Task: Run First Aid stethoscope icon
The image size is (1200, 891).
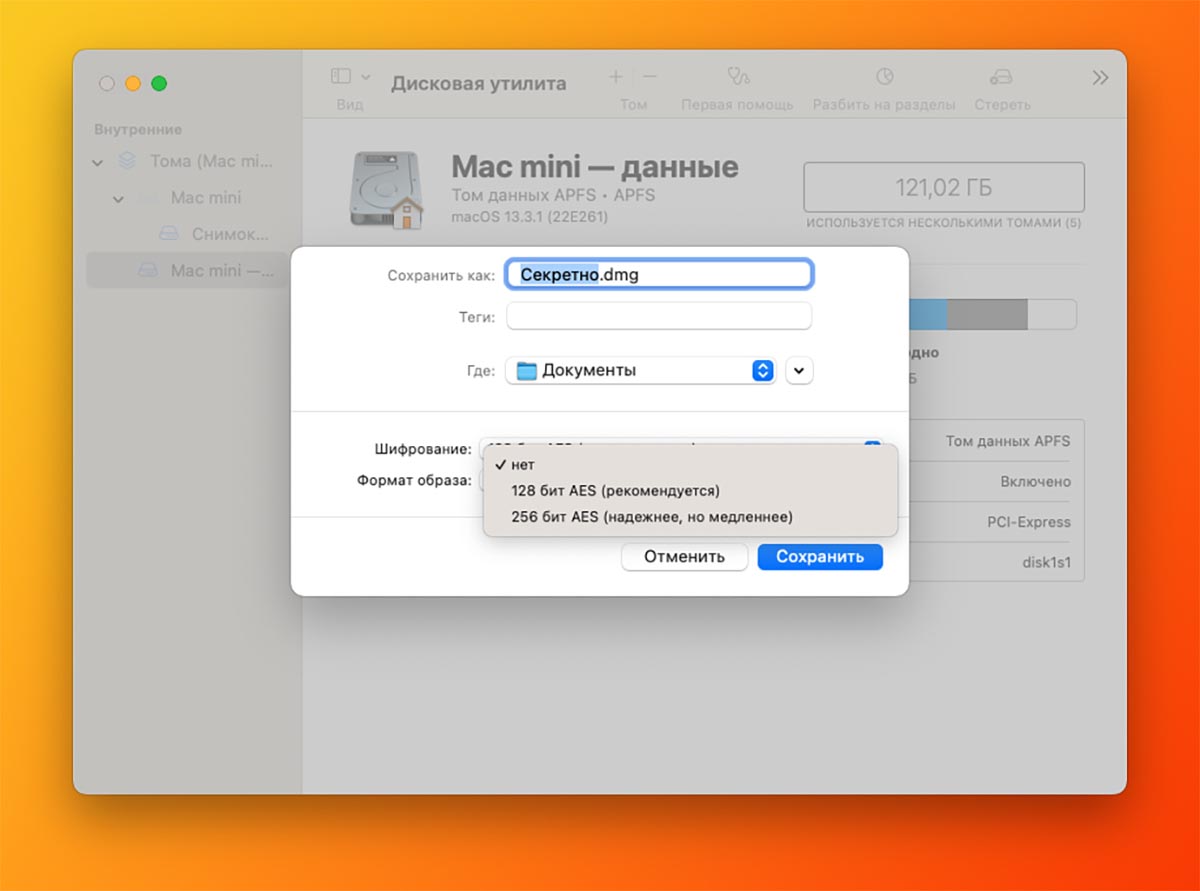Action: (x=738, y=77)
